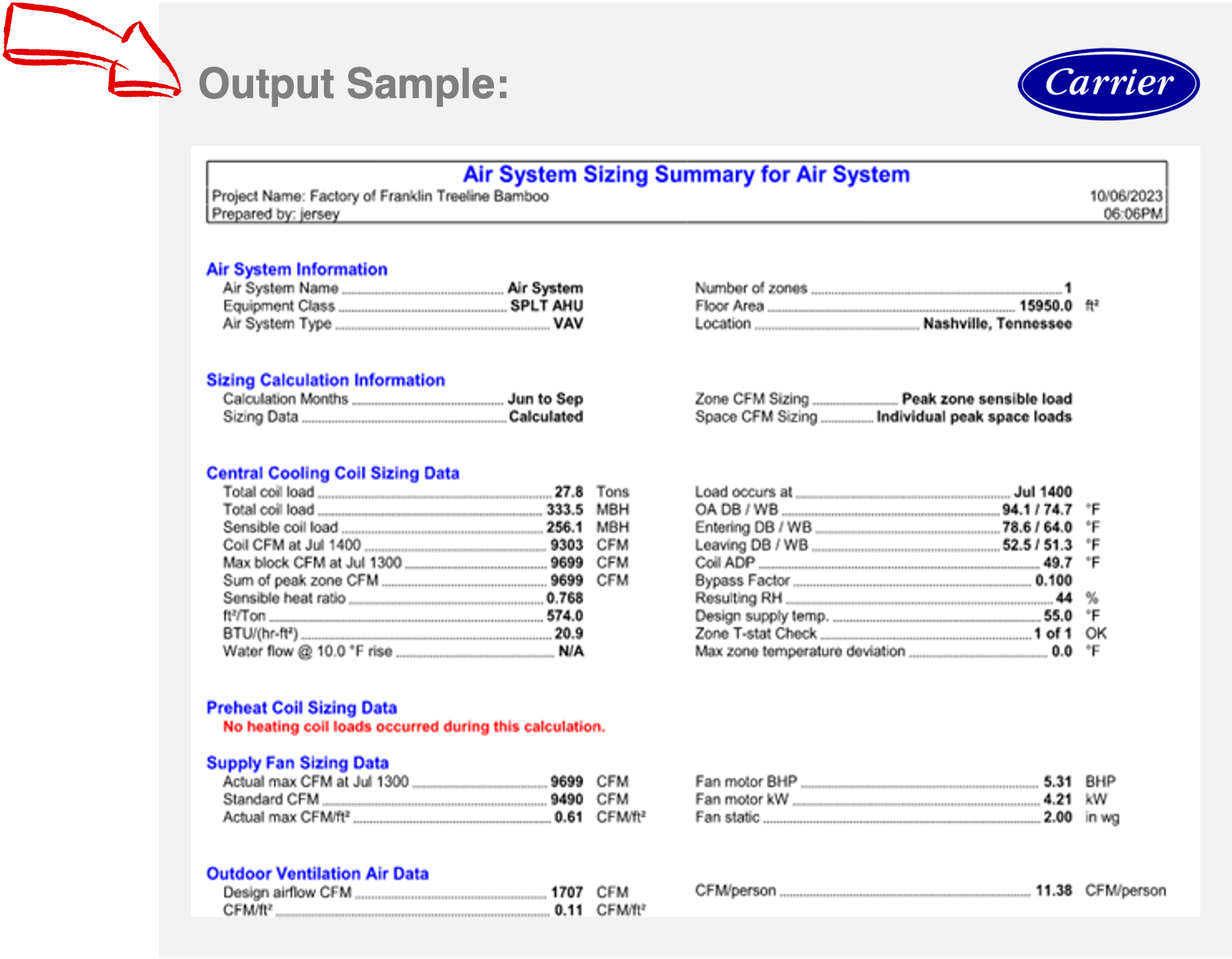Click the 'Sizing Calculation Information' heading
This screenshot has height=959, width=1232.
[326, 380]
